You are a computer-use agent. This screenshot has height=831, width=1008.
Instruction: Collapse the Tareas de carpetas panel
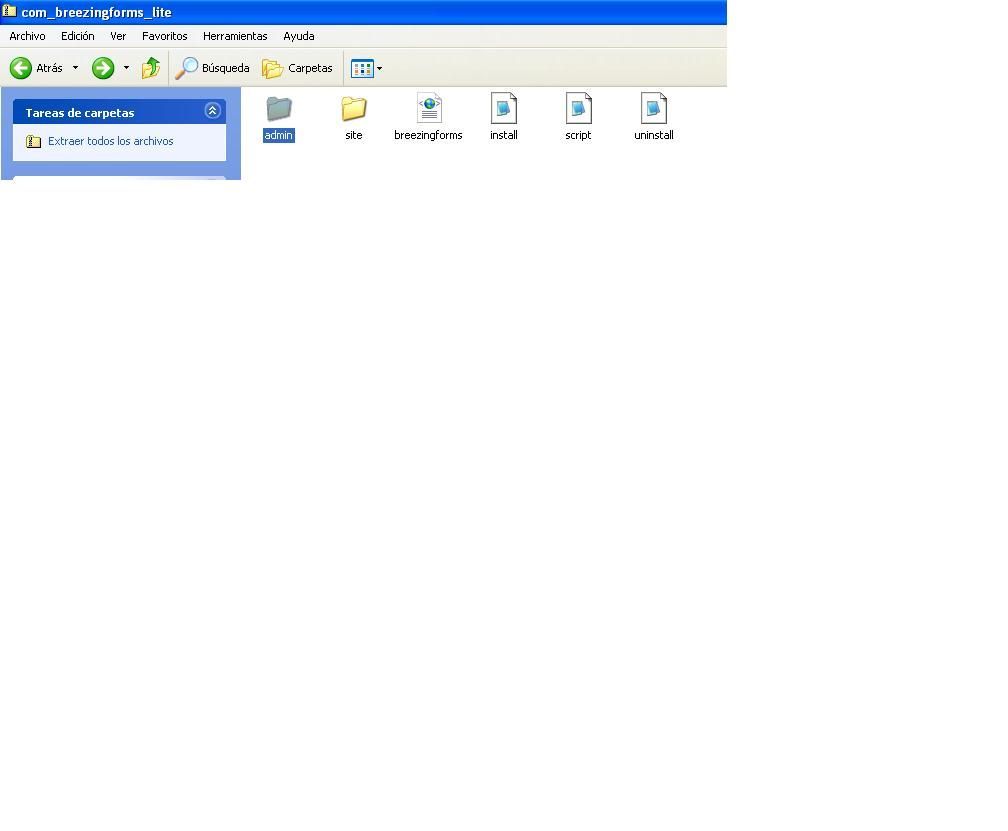point(212,111)
